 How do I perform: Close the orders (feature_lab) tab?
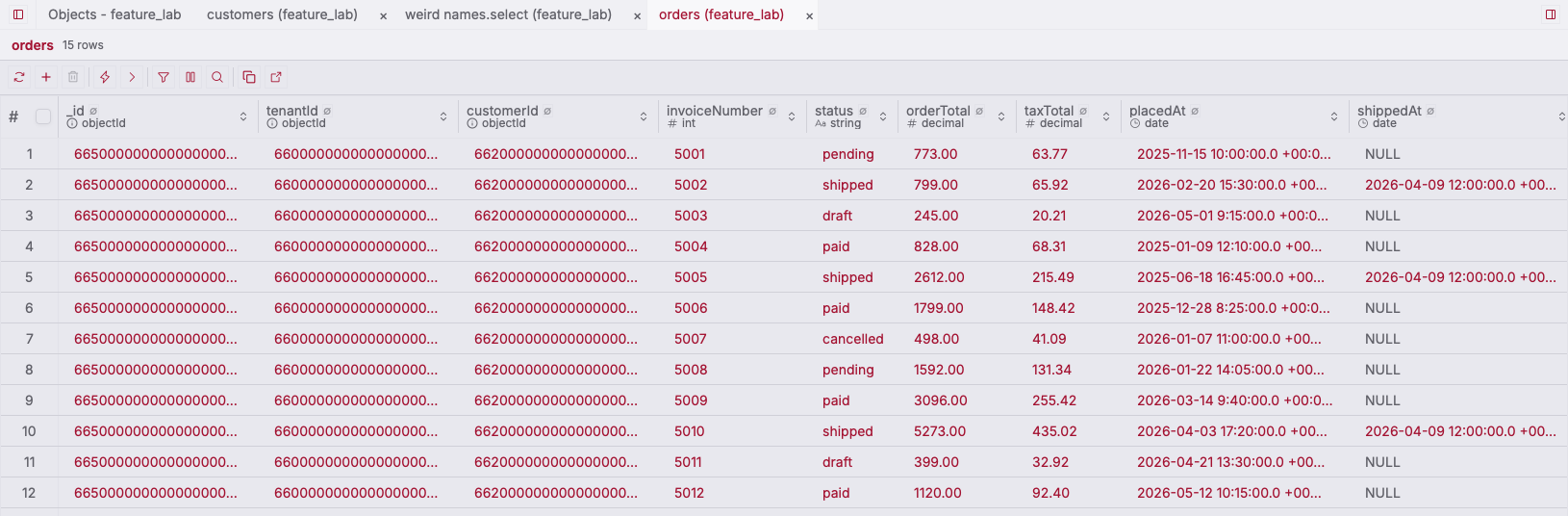(809, 16)
